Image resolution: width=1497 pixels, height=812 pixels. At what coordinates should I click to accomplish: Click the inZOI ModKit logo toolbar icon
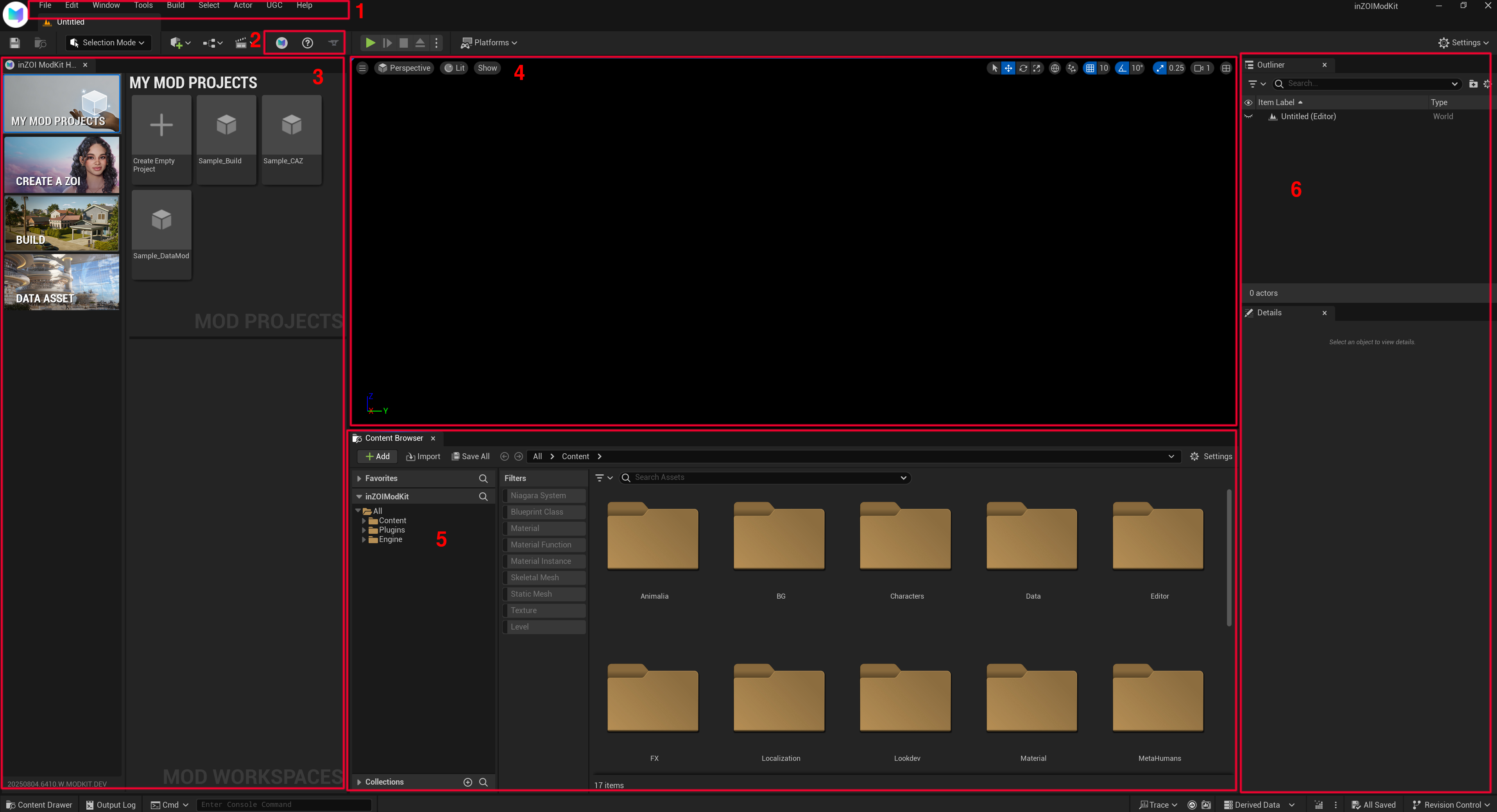point(282,43)
